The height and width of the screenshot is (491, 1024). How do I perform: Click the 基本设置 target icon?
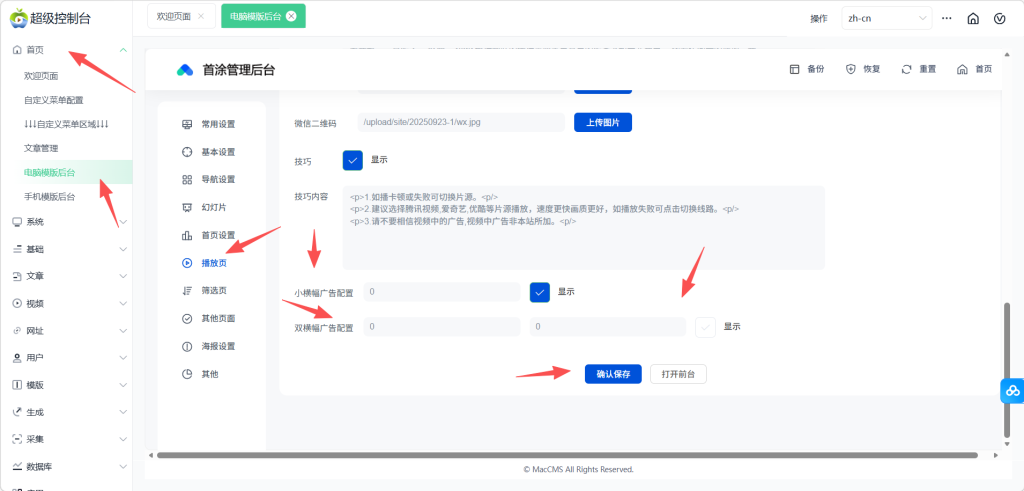click(187, 152)
